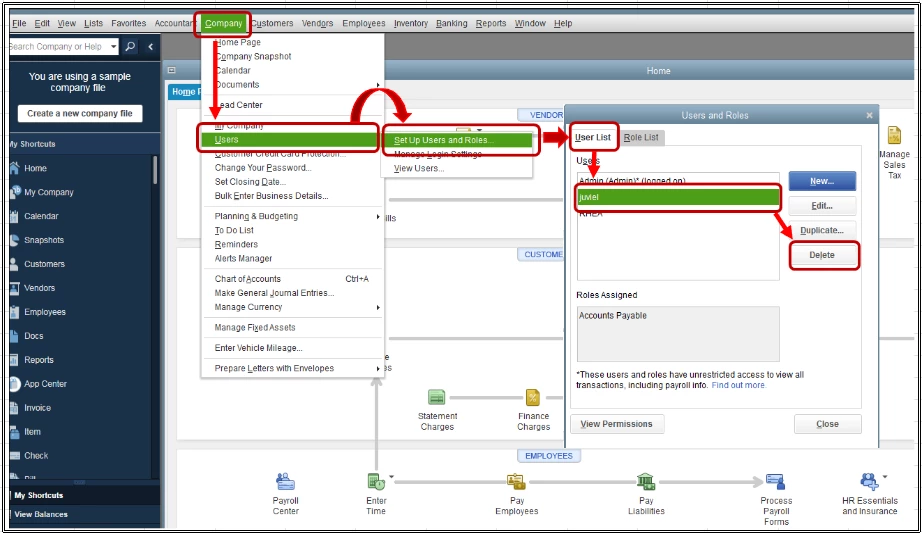This screenshot has height=533, width=922.
Task: Expand Documents submenu in Company menu
Action: (378, 85)
